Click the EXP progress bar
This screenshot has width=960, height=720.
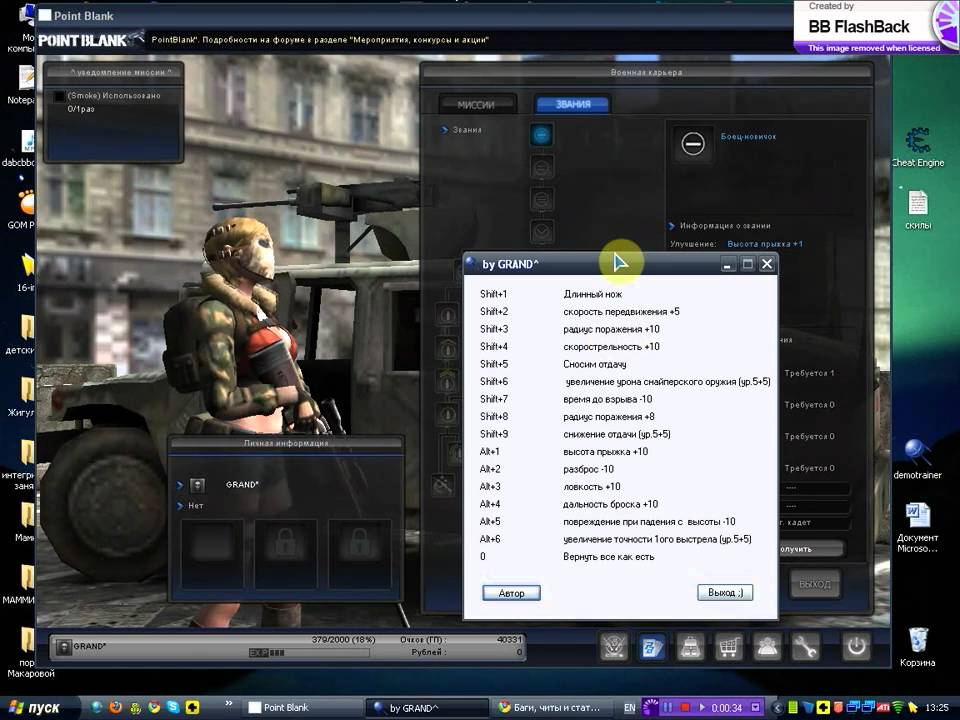309,653
